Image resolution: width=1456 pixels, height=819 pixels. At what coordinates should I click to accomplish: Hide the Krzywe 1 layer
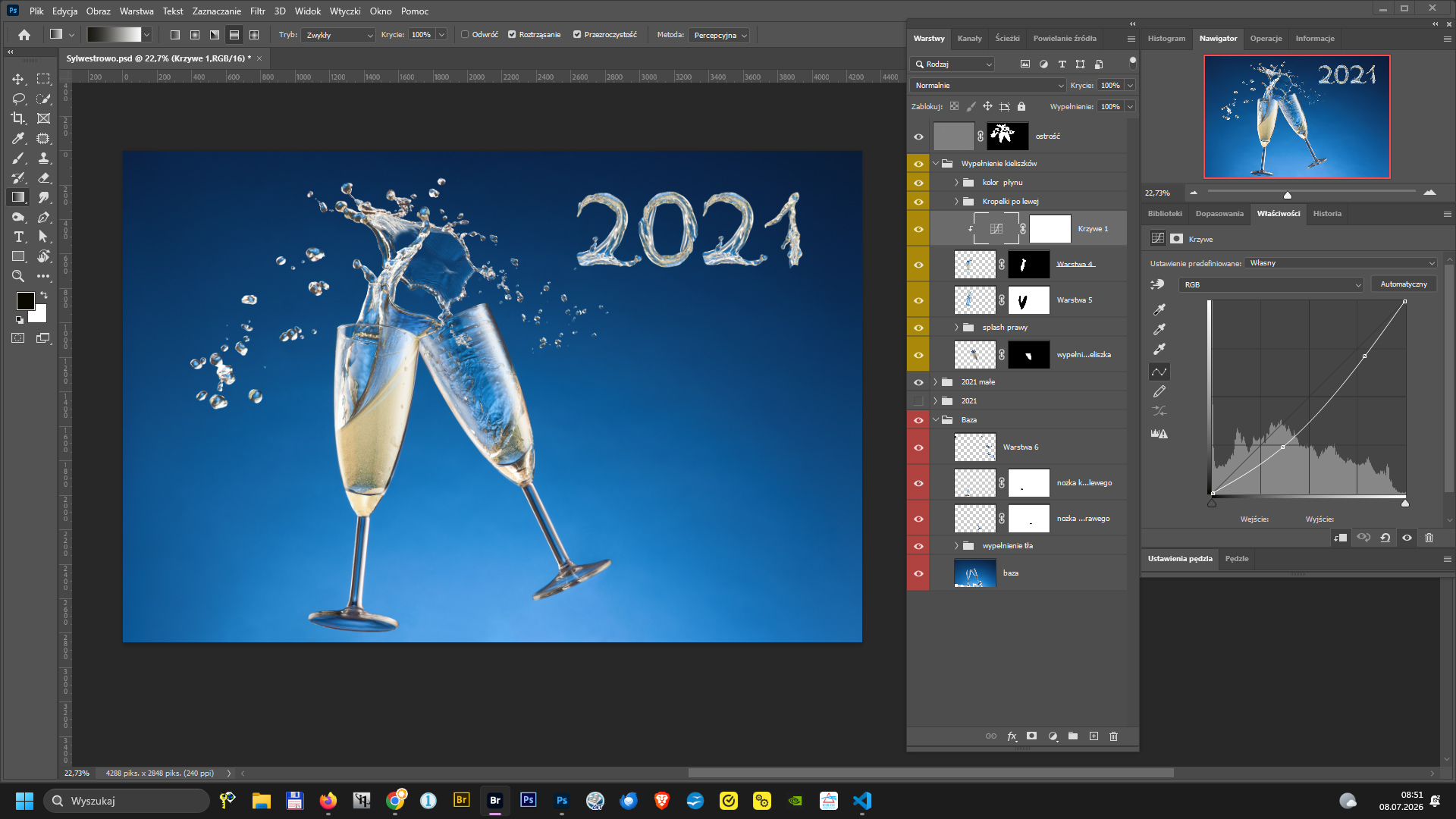point(918,229)
